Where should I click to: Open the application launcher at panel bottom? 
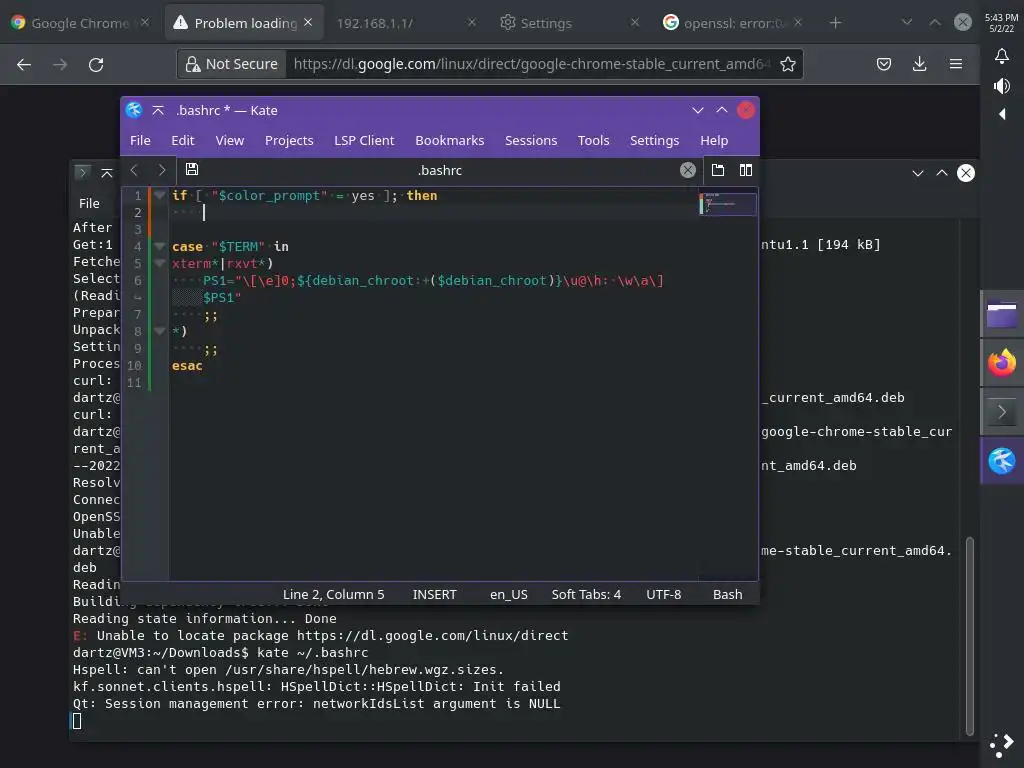pos(1002,745)
